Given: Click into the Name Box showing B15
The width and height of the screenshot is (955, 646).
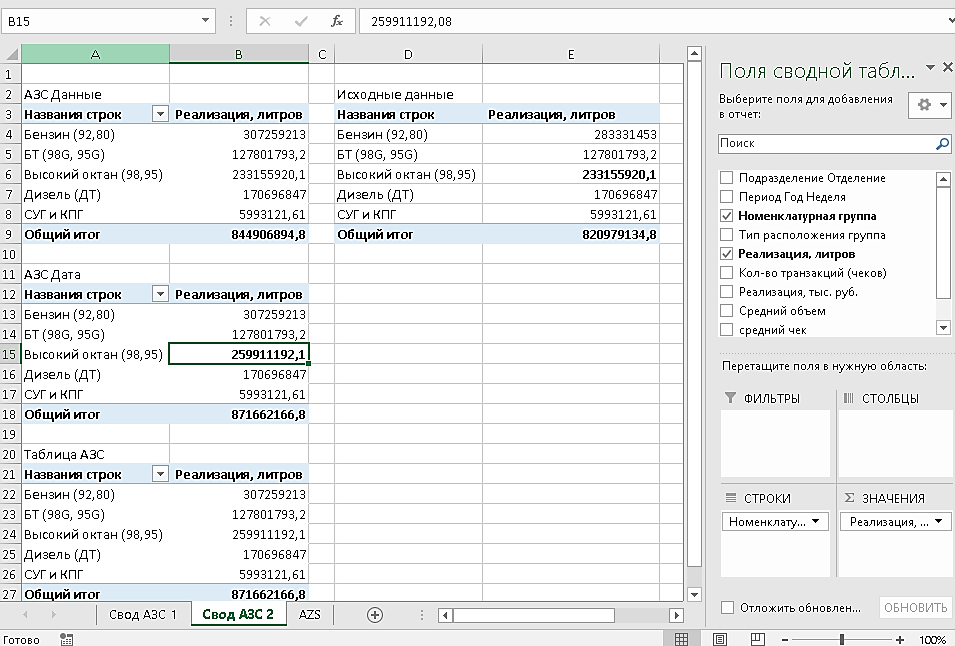Looking at the screenshot, I should point(100,21).
